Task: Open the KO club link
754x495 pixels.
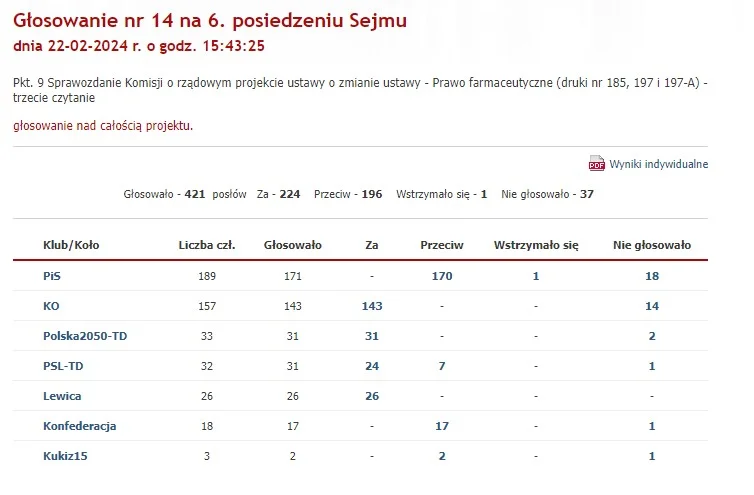Action: click(x=51, y=306)
